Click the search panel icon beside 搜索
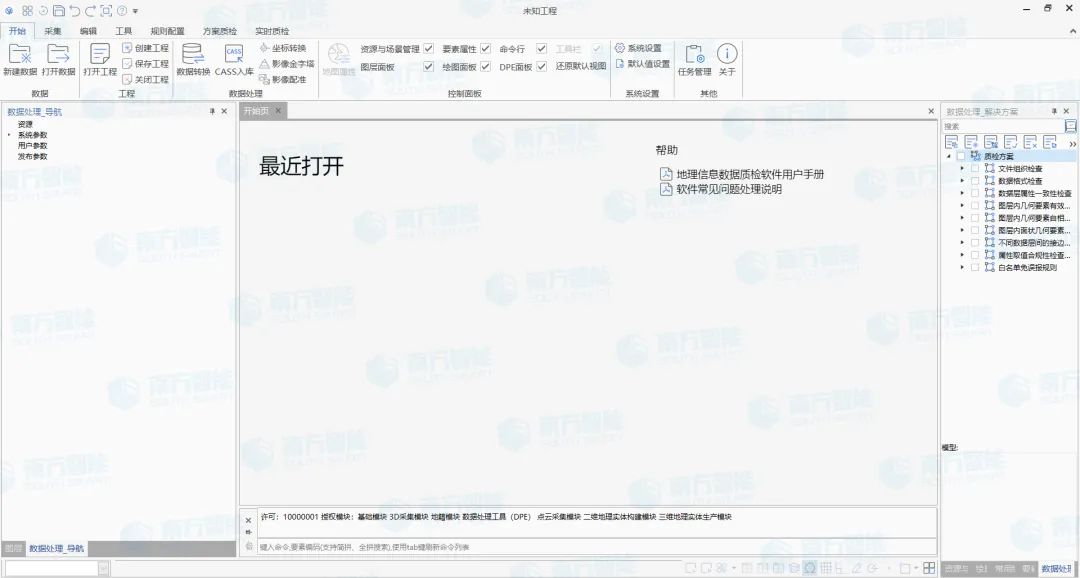This screenshot has width=1080, height=578. 1070,126
